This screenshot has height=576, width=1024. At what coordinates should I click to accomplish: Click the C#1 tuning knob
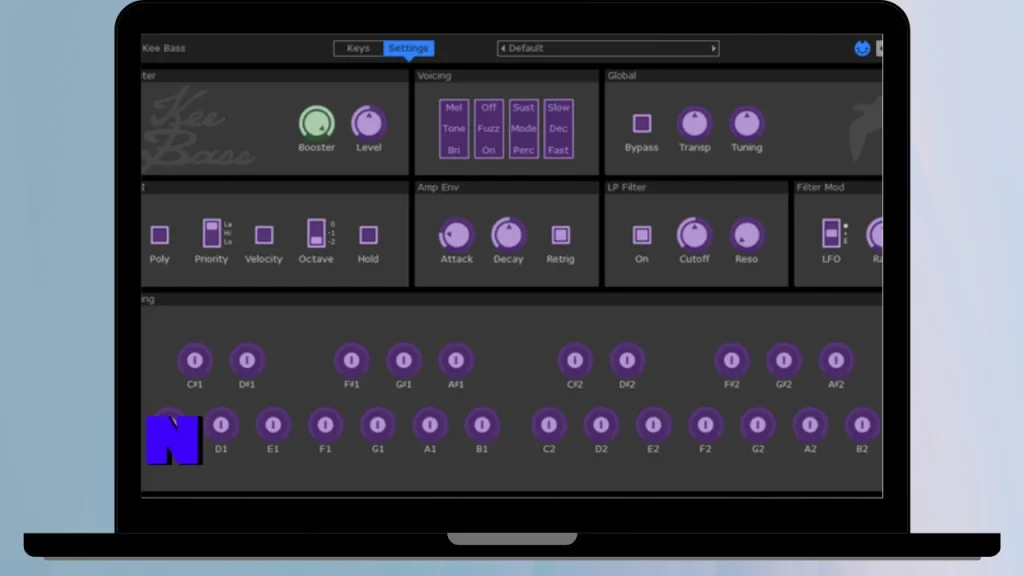coord(195,360)
